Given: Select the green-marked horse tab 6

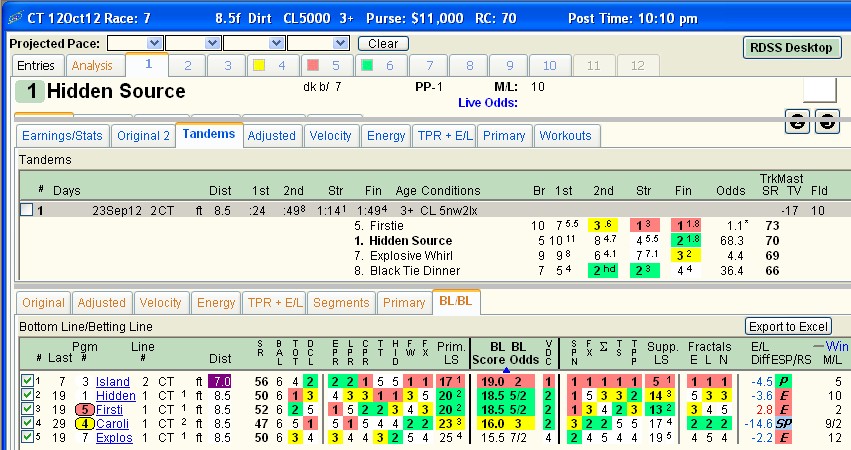Looking at the screenshot, I should click(380, 66).
